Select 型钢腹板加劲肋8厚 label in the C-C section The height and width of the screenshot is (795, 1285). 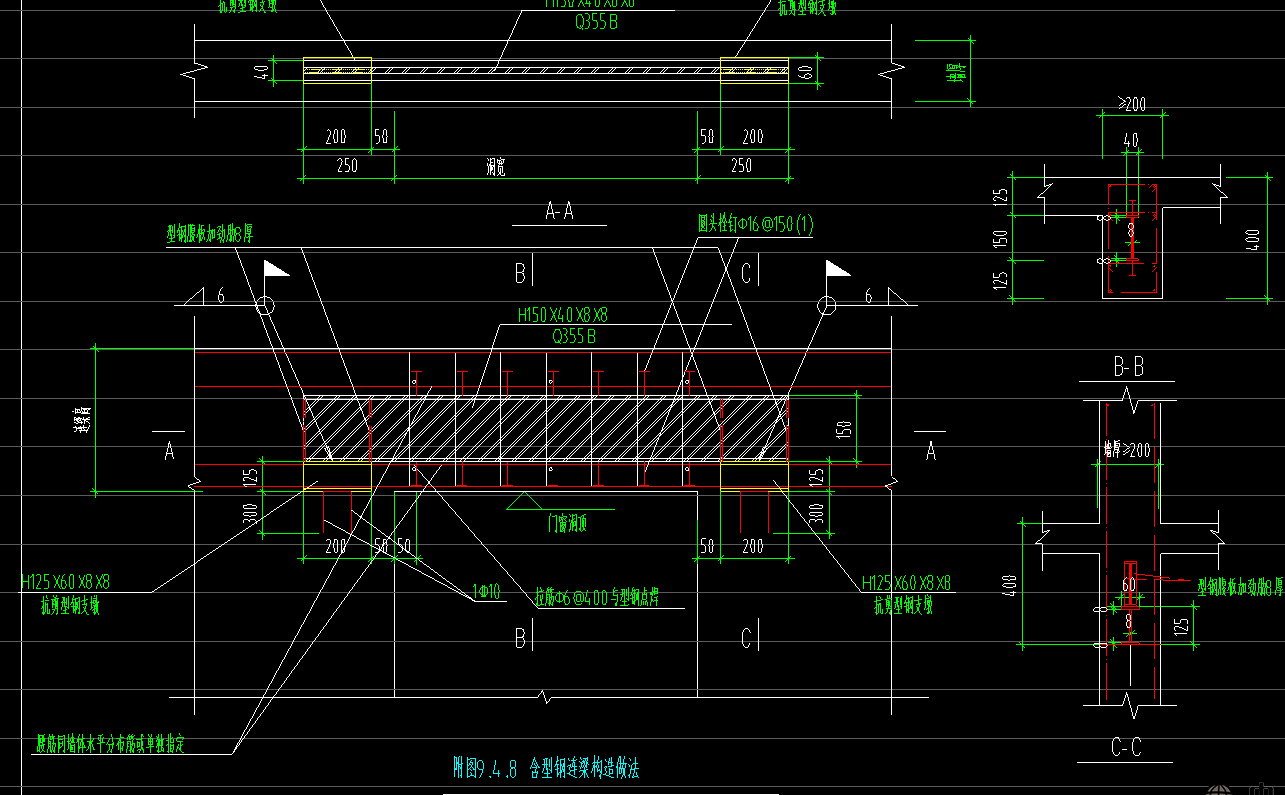click(x=1240, y=586)
